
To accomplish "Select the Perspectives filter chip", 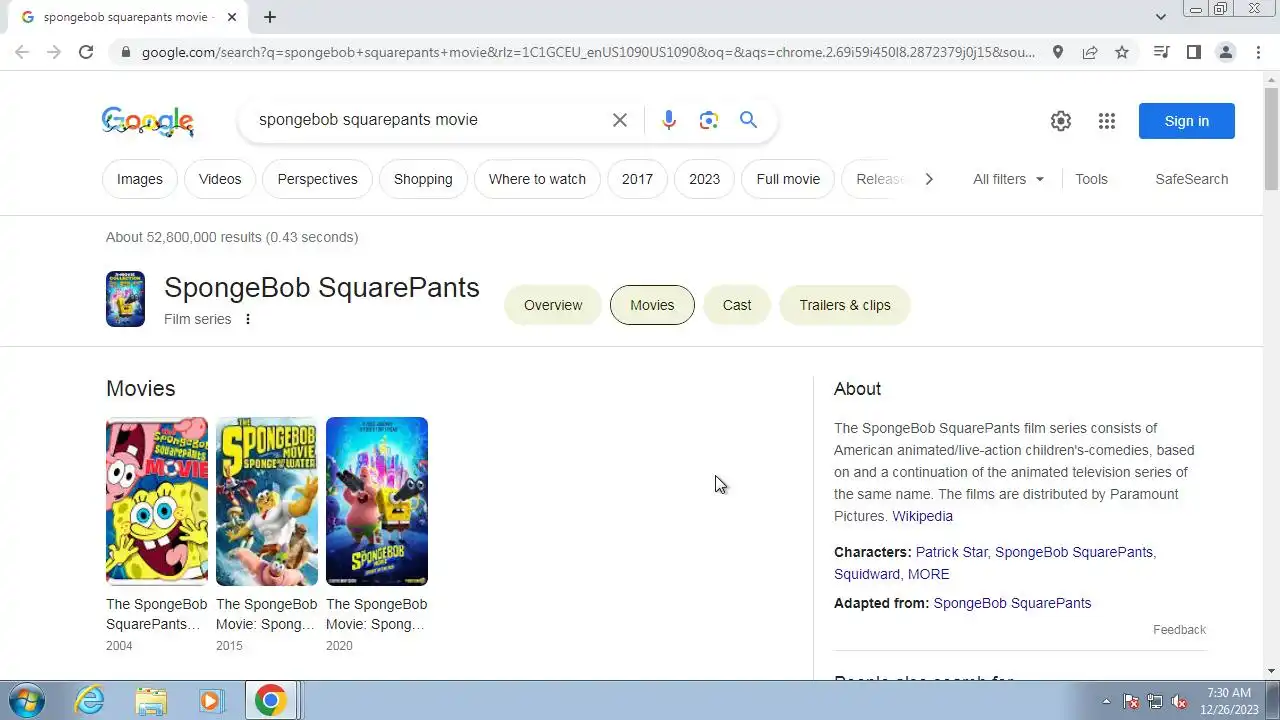I will [x=317, y=179].
